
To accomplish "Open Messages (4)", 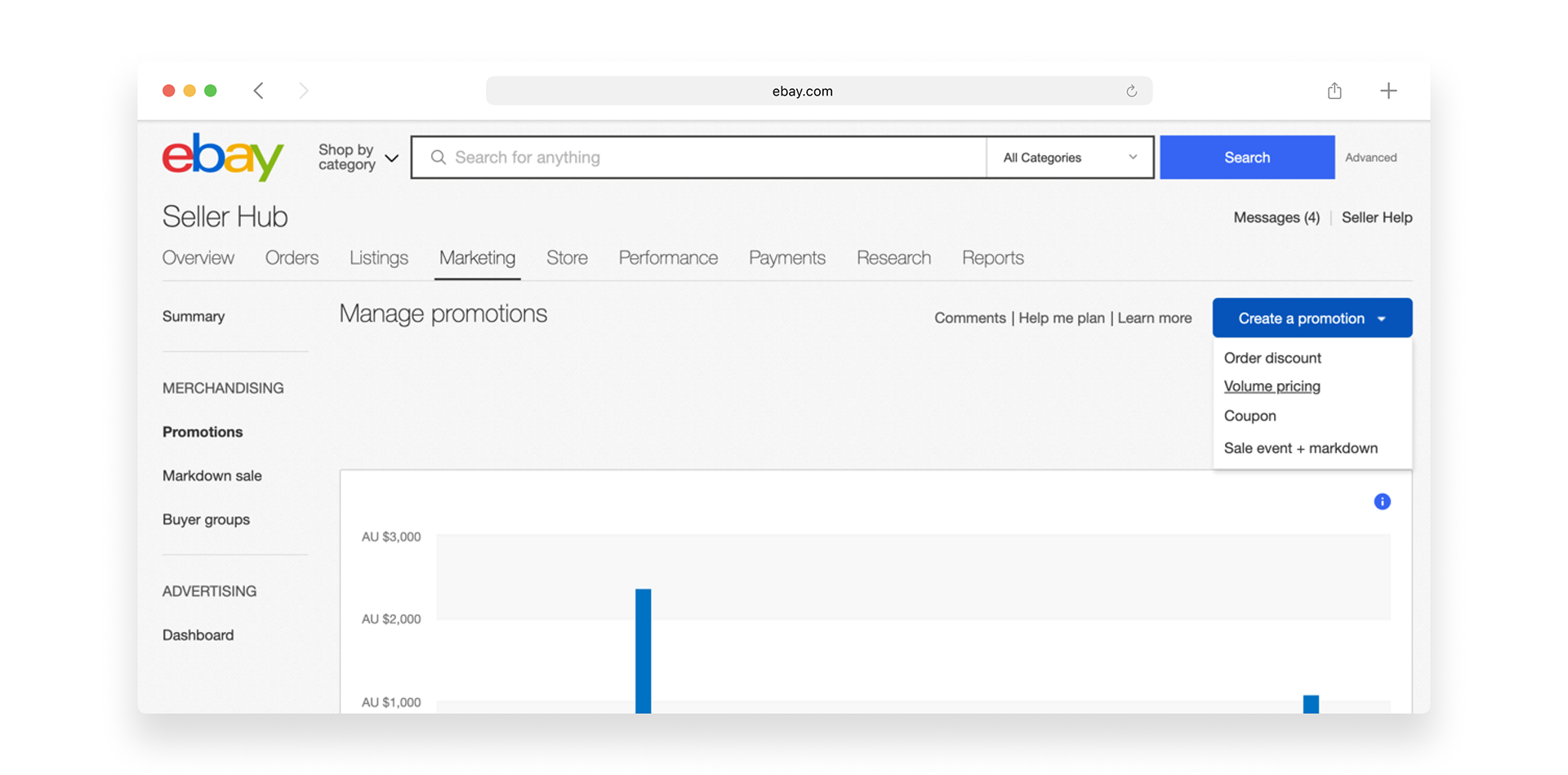I will coord(1276,217).
